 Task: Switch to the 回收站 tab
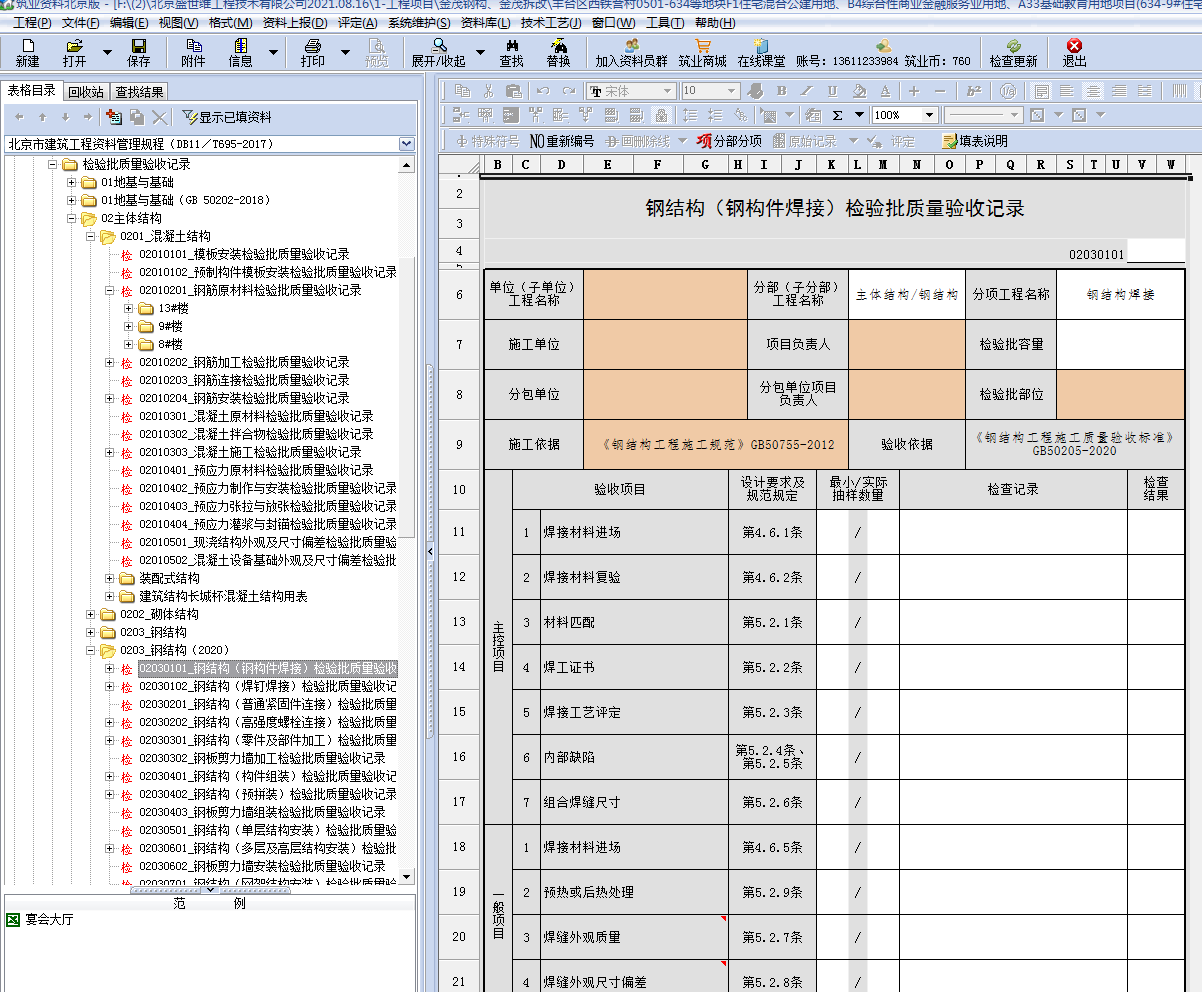point(85,91)
